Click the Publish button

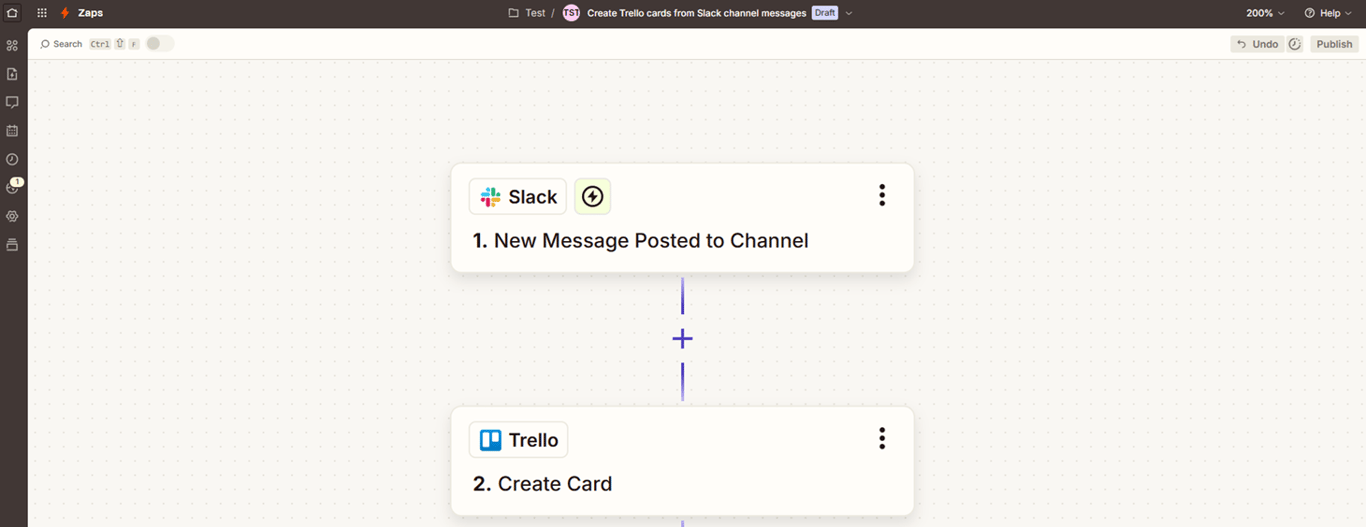[1334, 44]
